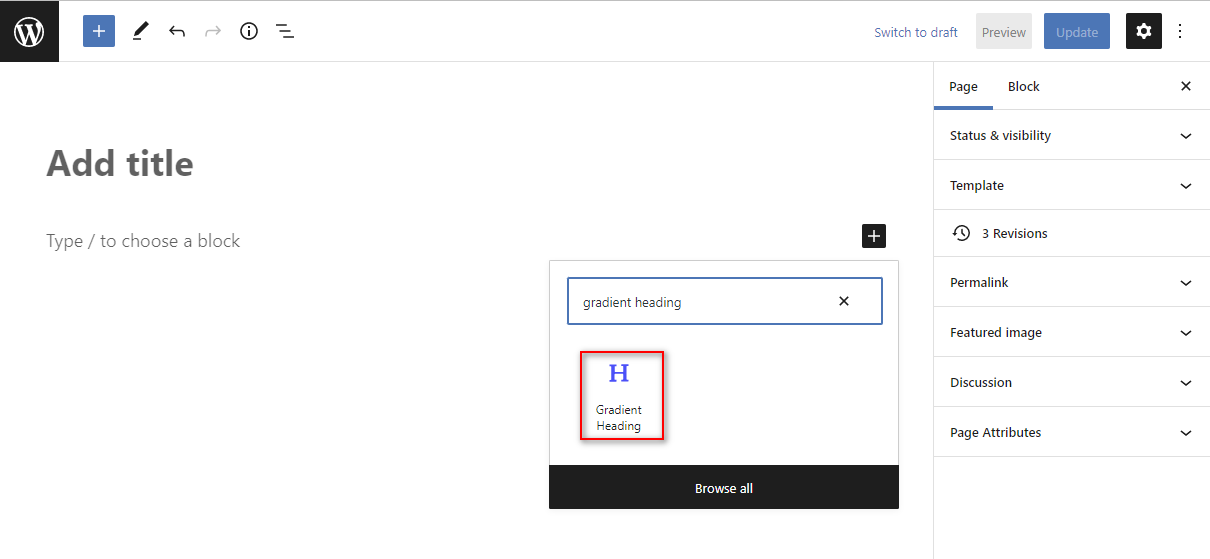Viewport: 1210px width, 559px height.
Task: Toggle the blue block inserter plus button
Action: (99, 31)
